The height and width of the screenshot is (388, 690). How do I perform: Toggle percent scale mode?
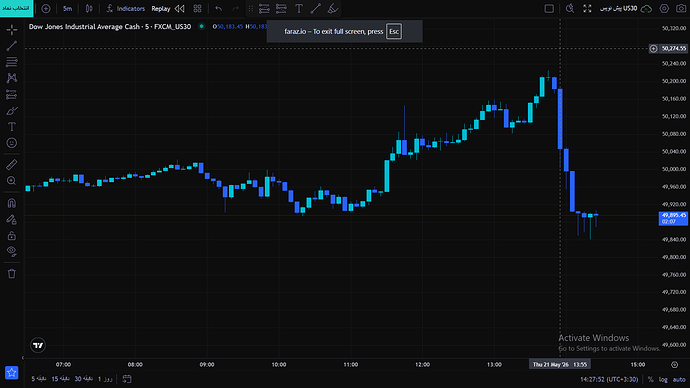(650, 379)
